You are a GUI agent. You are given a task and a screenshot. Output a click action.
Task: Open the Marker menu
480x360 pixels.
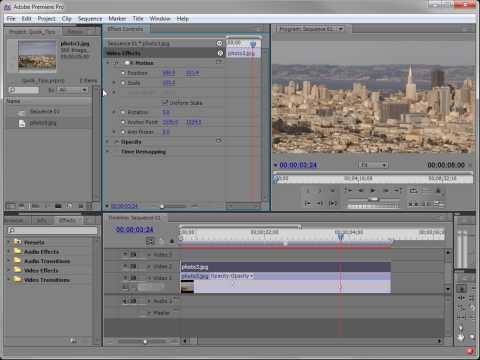coord(117,19)
